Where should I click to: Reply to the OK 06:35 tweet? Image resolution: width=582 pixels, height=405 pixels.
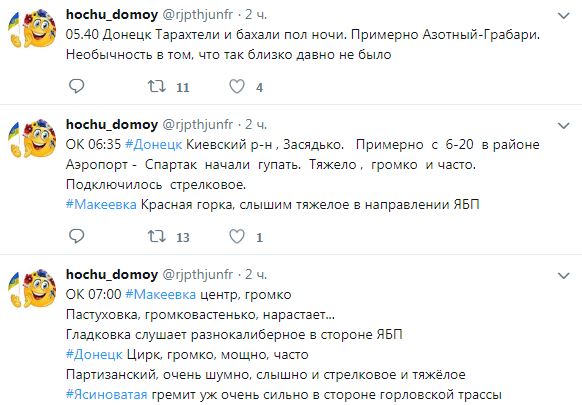(x=77, y=236)
